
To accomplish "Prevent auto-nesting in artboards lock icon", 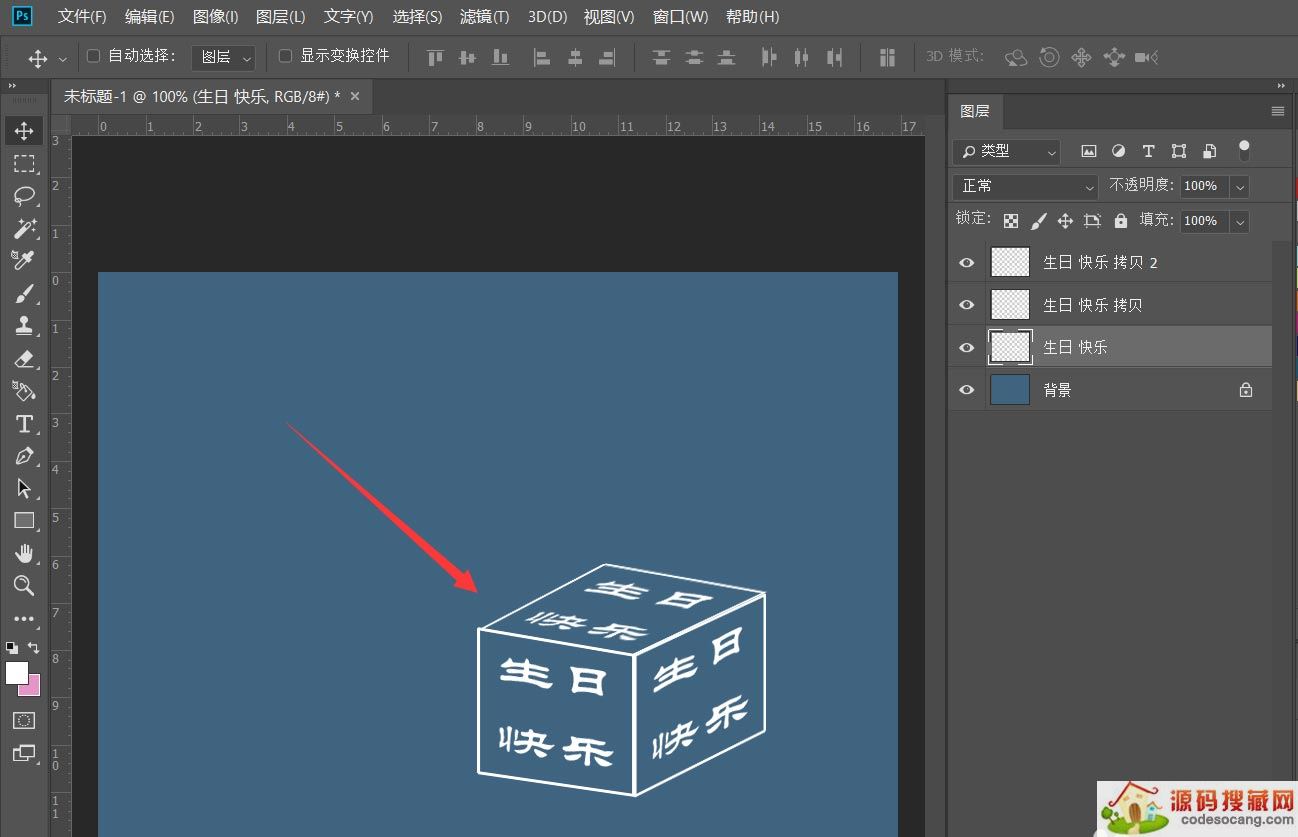I will (1092, 221).
